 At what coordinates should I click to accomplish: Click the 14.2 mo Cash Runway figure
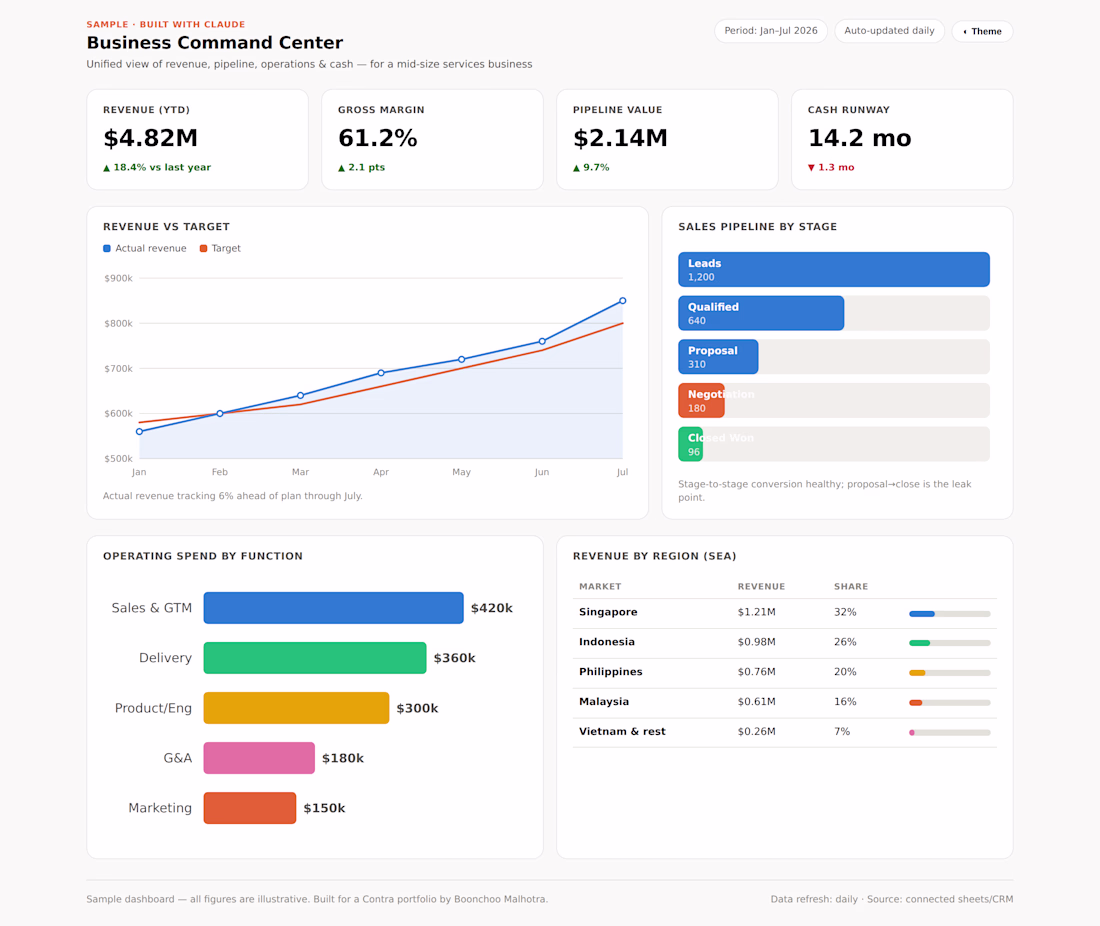pos(859,138)
